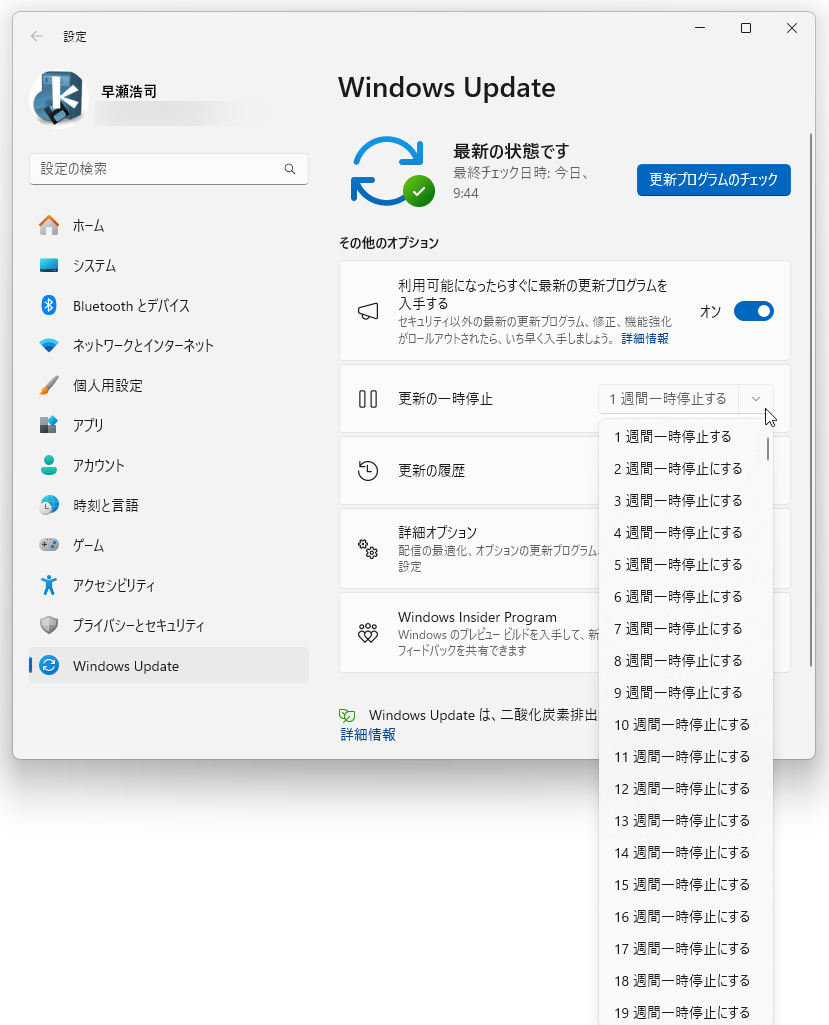Image resolution: width=829 pixels, height=1025 pixels.
Task: Click the large update status sync icon
Action: [392, 171]
